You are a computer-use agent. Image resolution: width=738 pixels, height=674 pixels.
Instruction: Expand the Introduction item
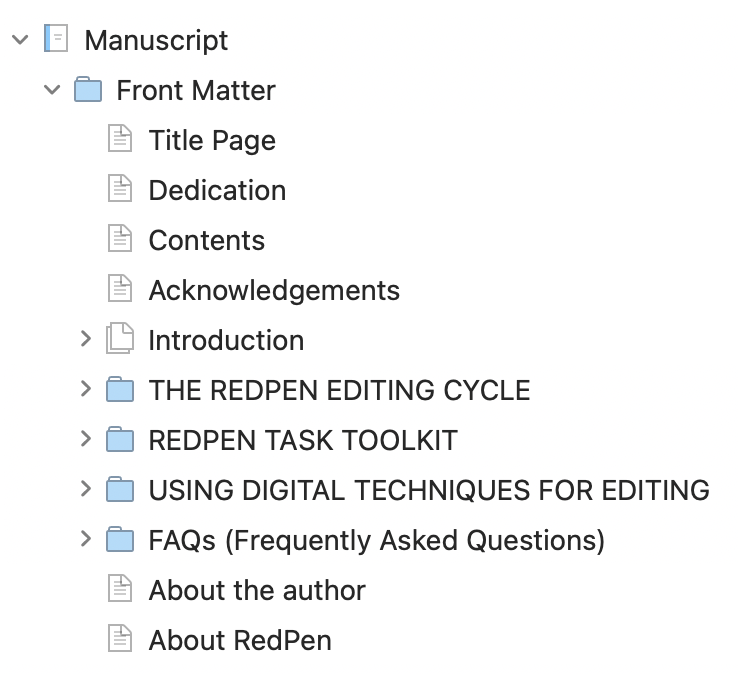coord(86,339)
